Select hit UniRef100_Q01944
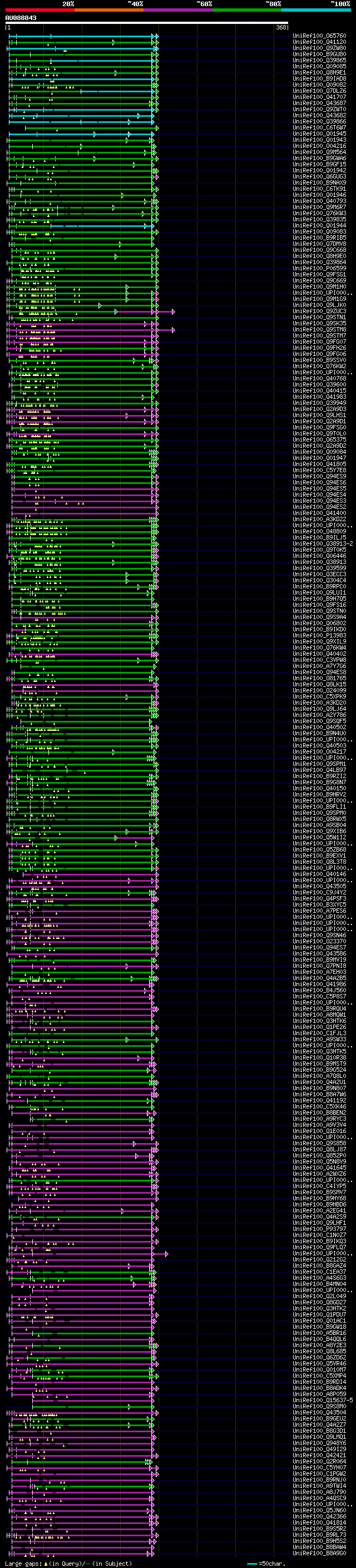 tap(319, 226)
